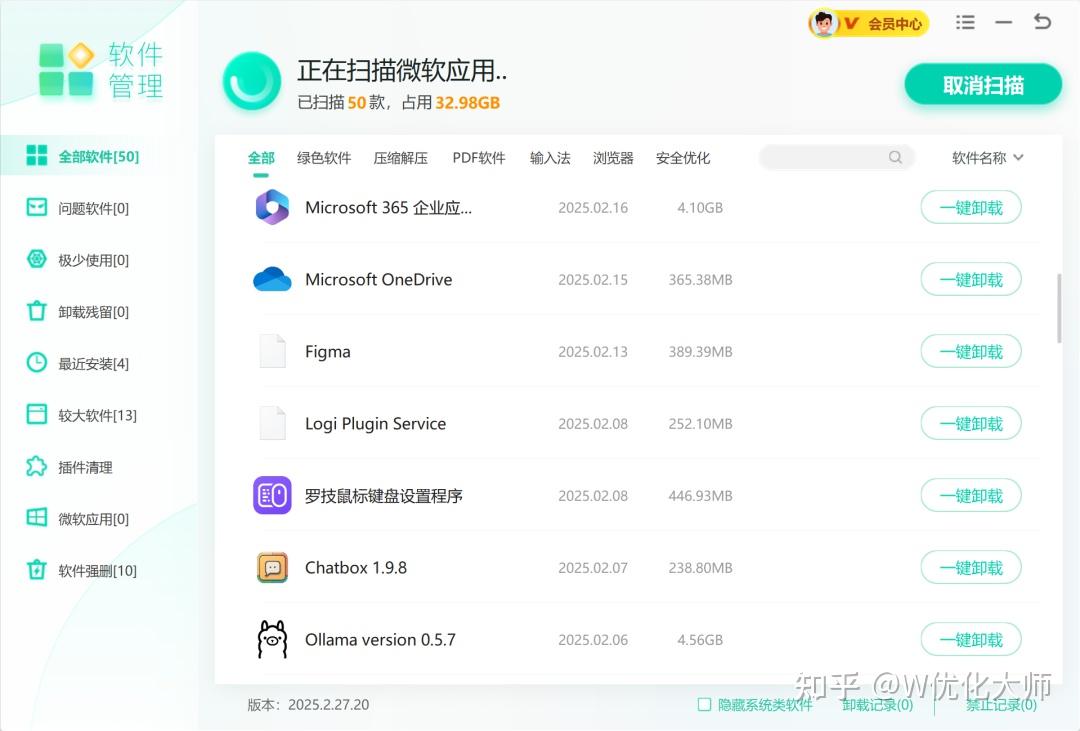Switch to 绿色软件 tab
Image resolution: width=1080 pixels, height=731 pixels.
tap(324, 158)
